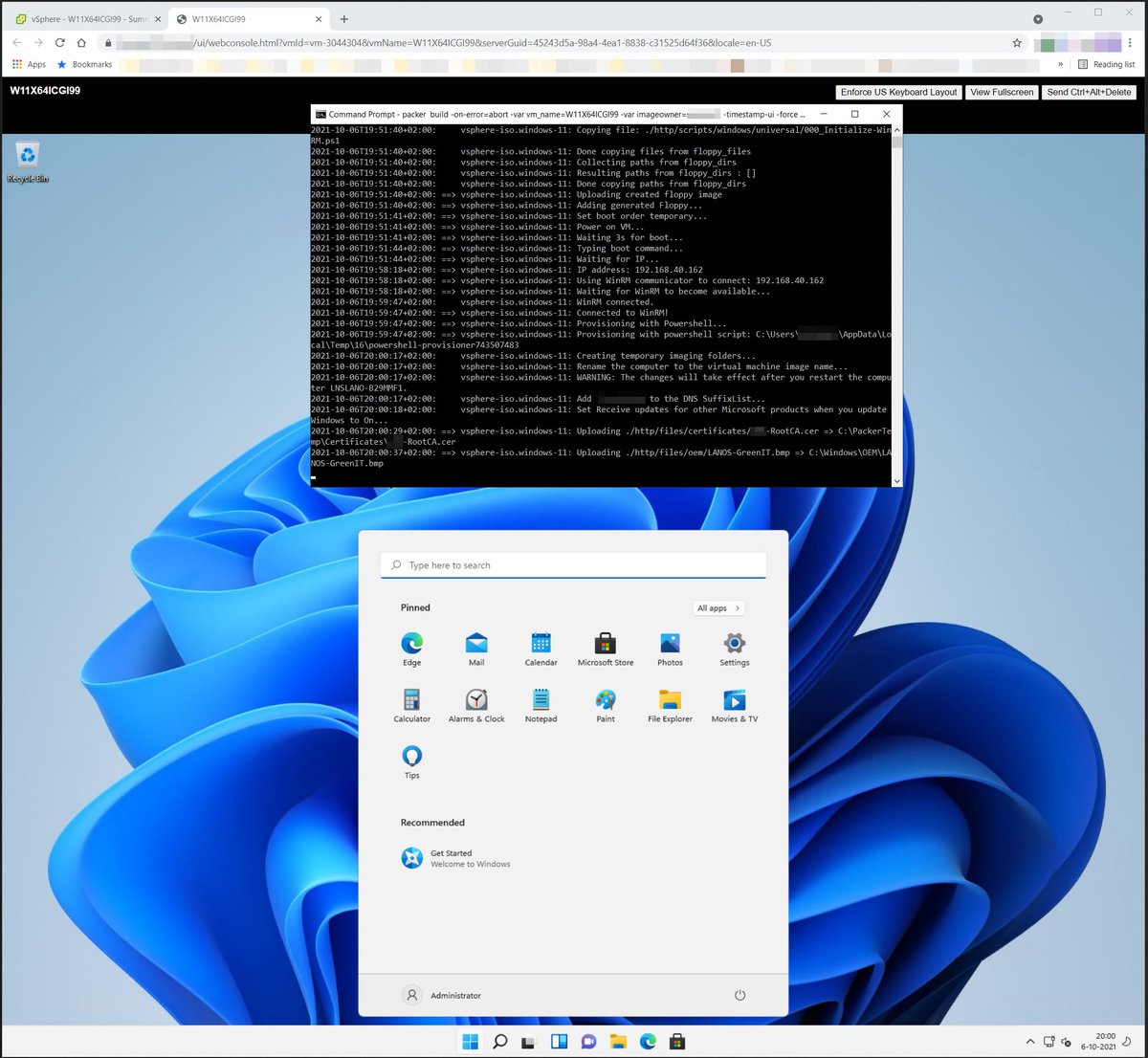This screenshot has width=1148, height=1058.
Task: Click the Command Prompt scrollbar down arrow
Action: 896,481
